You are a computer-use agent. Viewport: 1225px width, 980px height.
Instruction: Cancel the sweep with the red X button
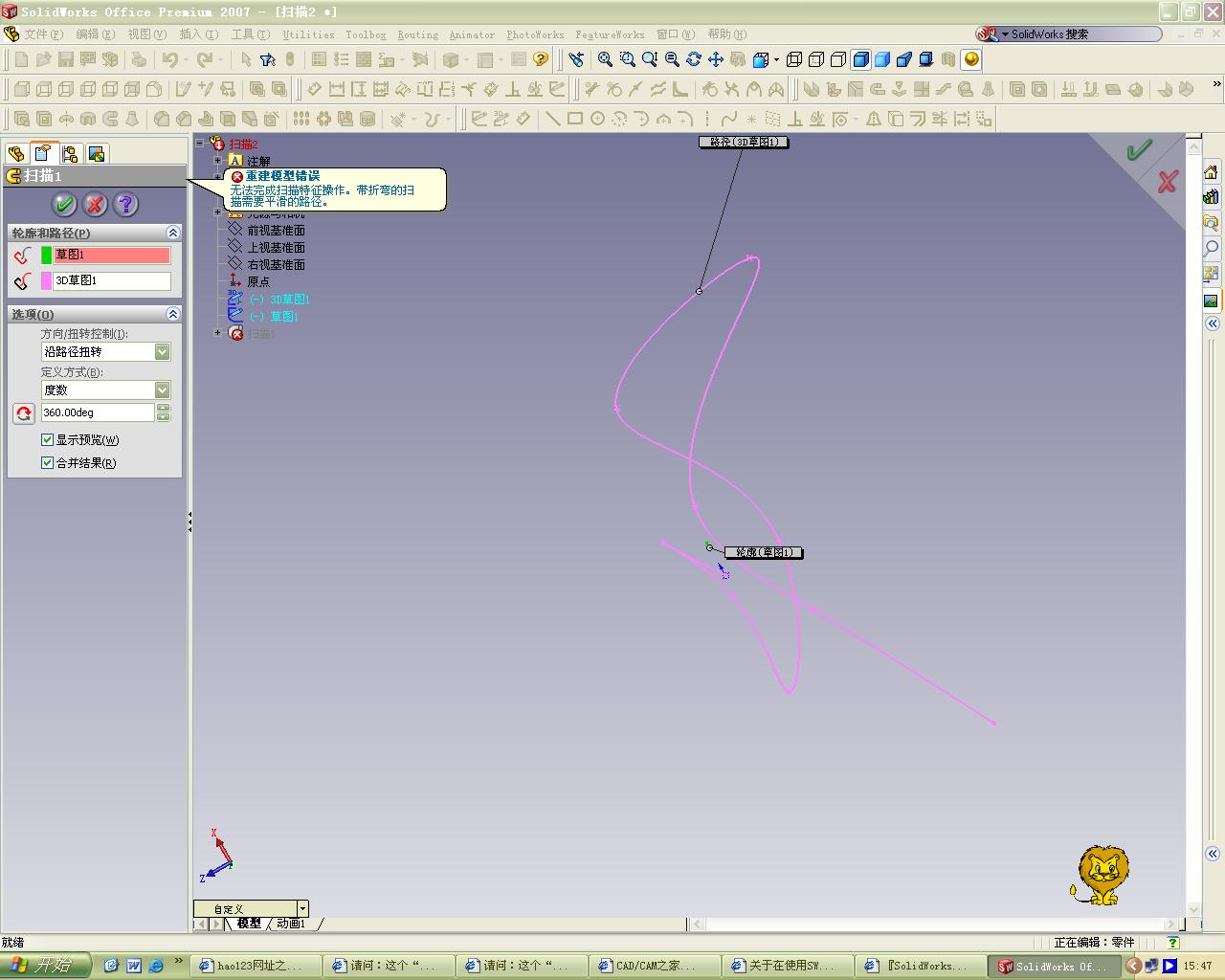point(95,204)
